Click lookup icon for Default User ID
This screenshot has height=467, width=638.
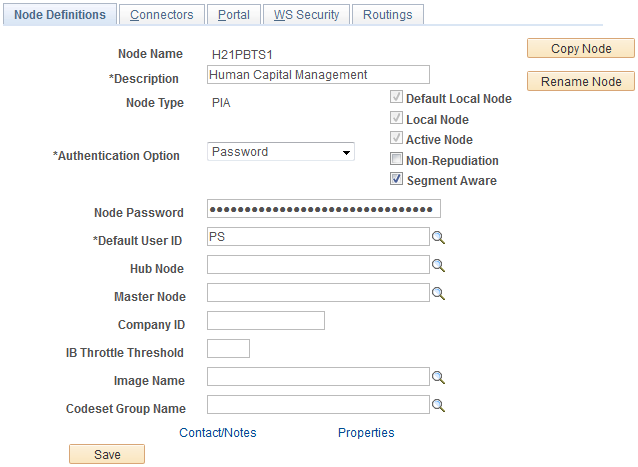click(437, 237)
